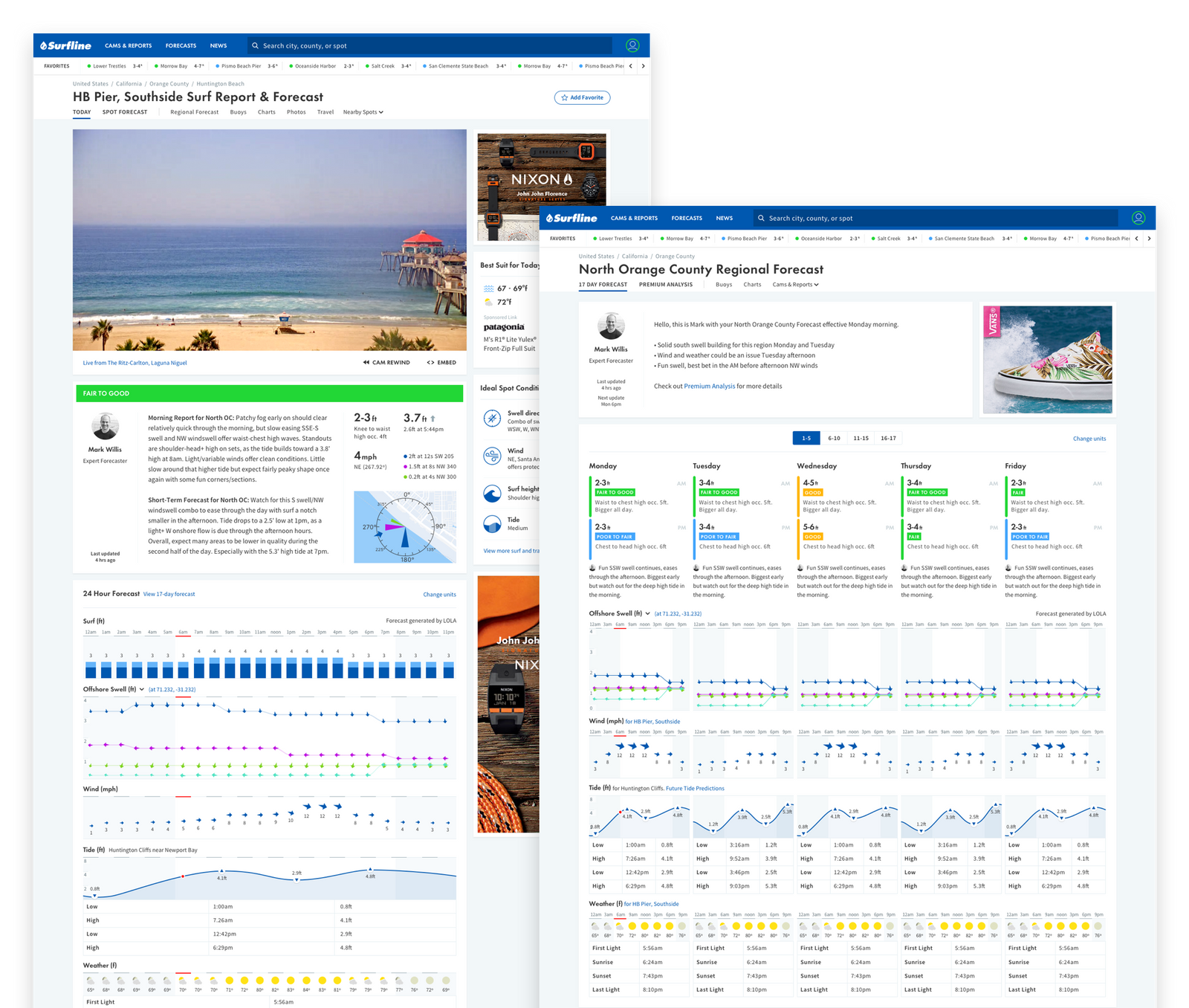Switch to the Spot Forecast tab
The width and height of the screenshot is (1189, 1008).
pos(125,112)
